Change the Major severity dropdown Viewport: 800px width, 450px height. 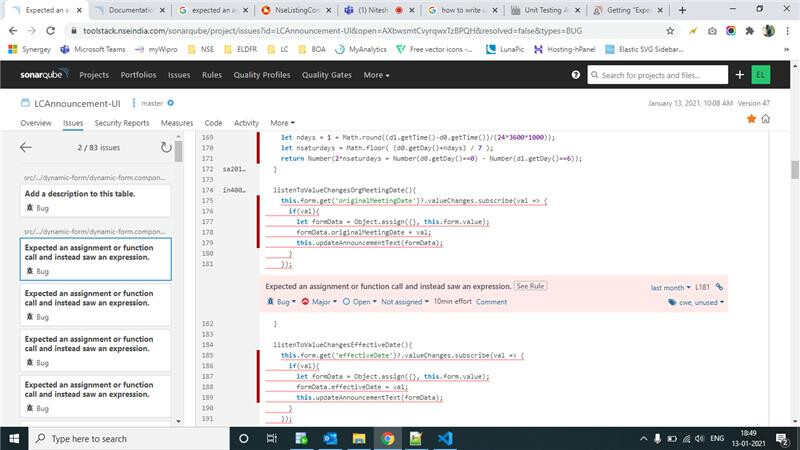(319, 302)
